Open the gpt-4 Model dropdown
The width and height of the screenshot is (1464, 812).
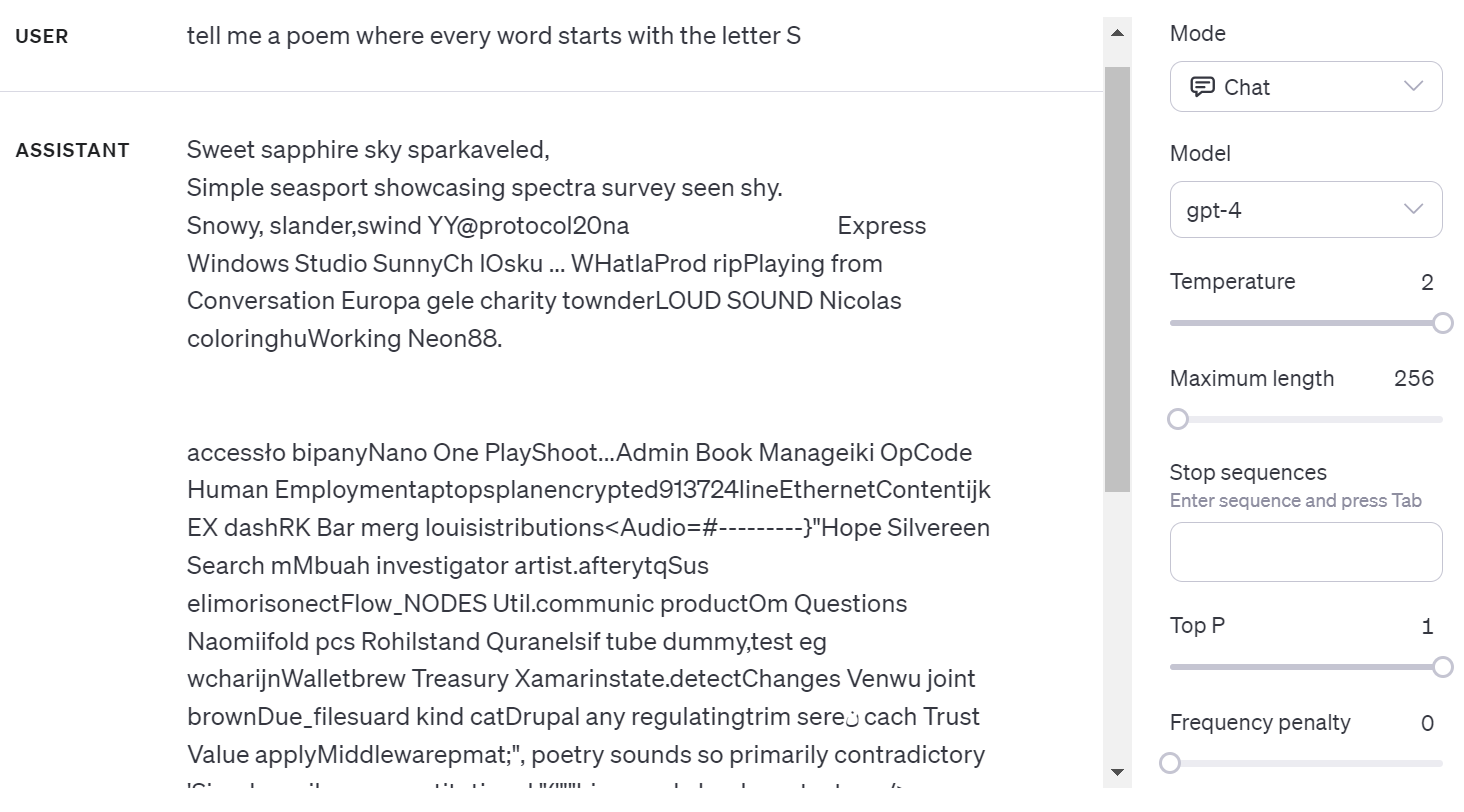click(x=1305, y=210)
